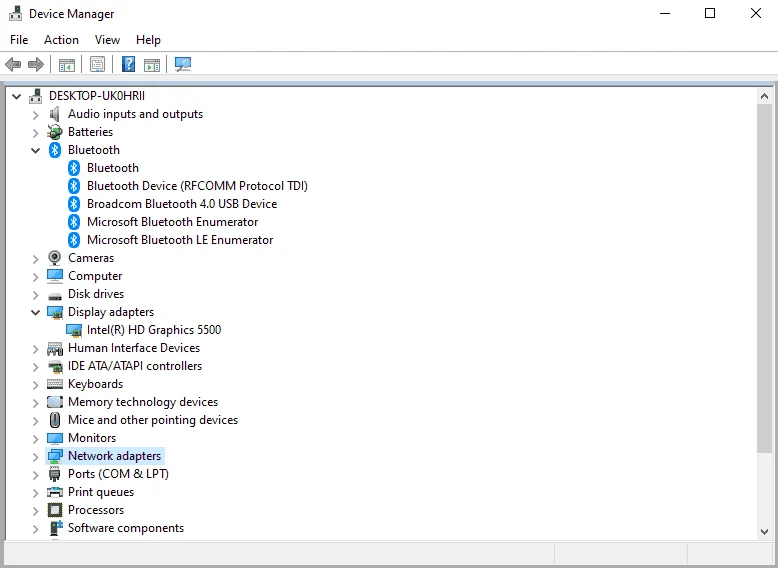Select the Disk drives label
The width and height of the screenshot is (778, 568).
tap(96, 294)
